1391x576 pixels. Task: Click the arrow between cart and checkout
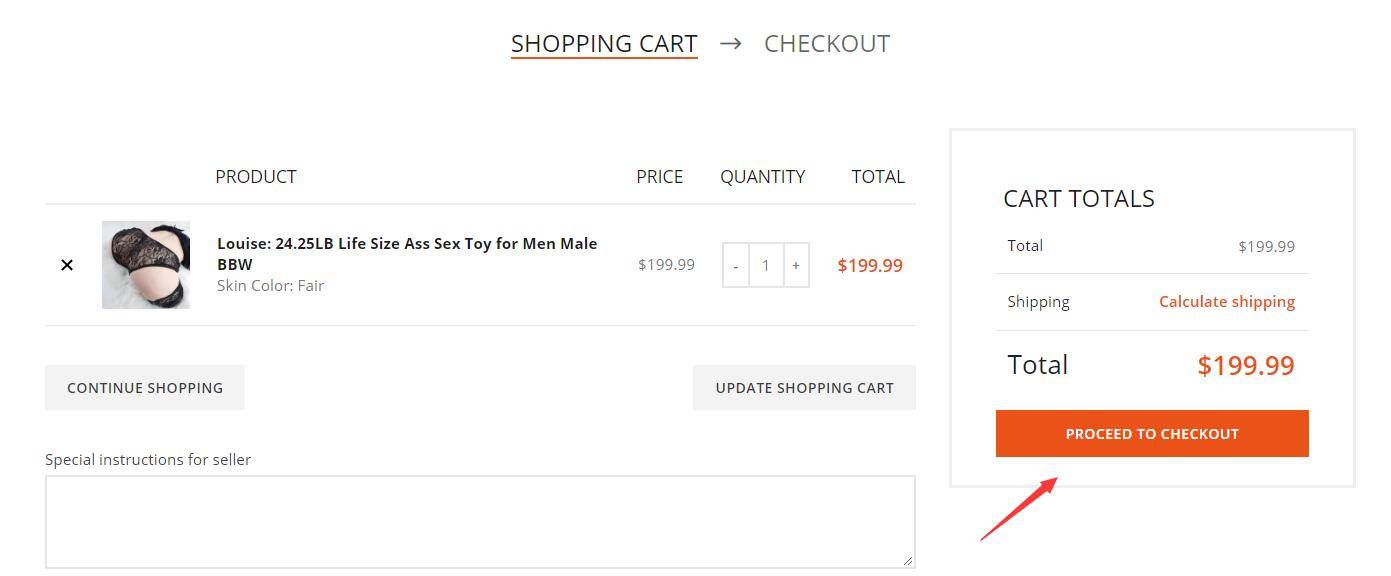click(730, 43)
